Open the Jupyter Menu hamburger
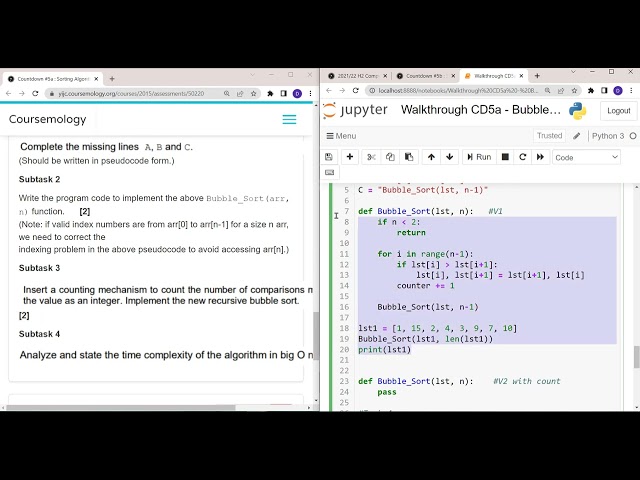 click(x=341, y=136)
